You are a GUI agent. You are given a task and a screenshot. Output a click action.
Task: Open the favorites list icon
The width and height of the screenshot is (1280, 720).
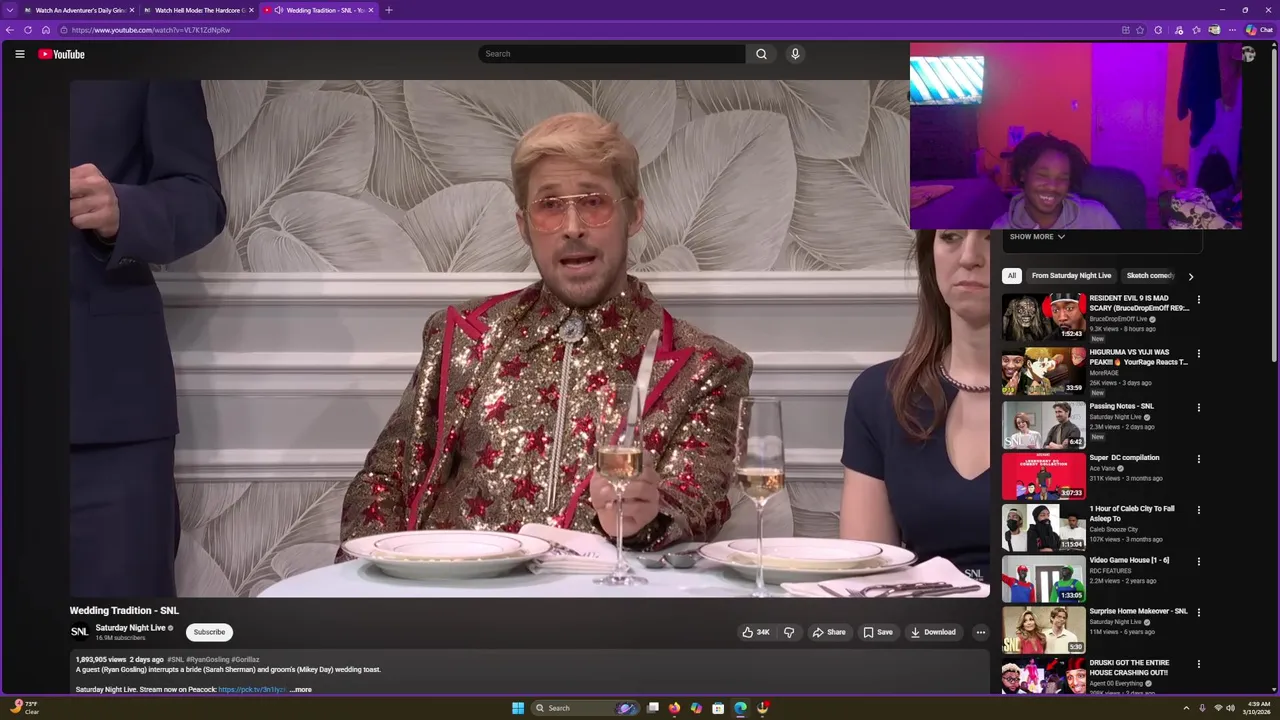pos(1196,30)
